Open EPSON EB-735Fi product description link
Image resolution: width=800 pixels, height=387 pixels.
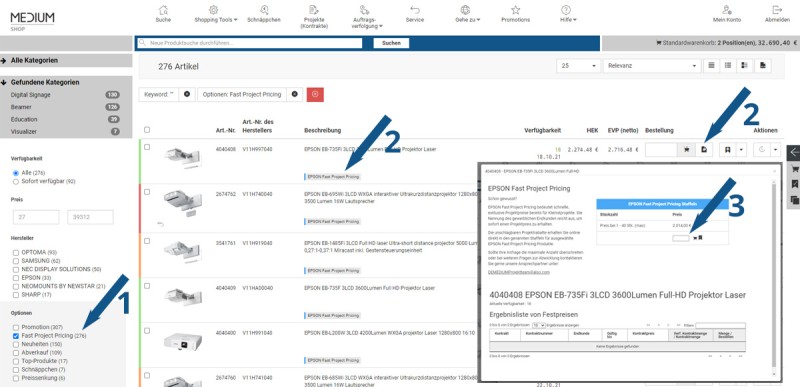(x=370, y=149)
